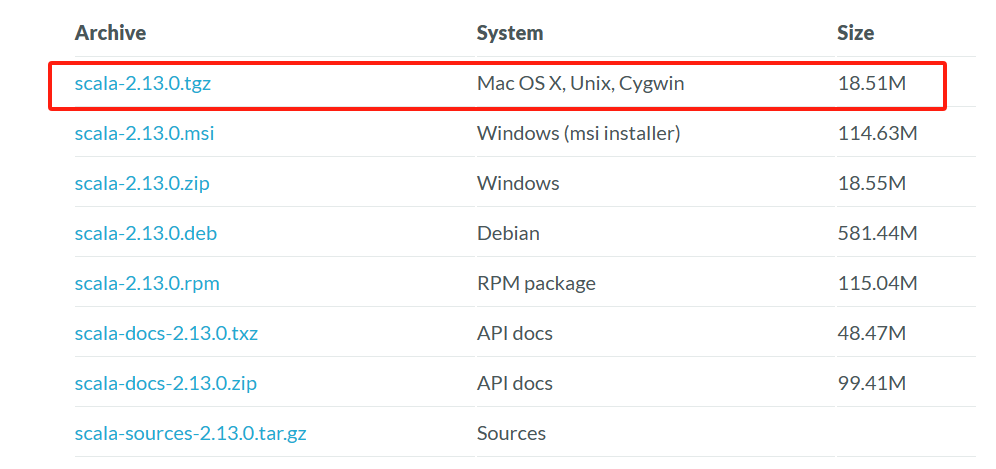Click the Size column header
Image resolution: width=996 pixels, height=469 pixels.
[x=856, y=33]
